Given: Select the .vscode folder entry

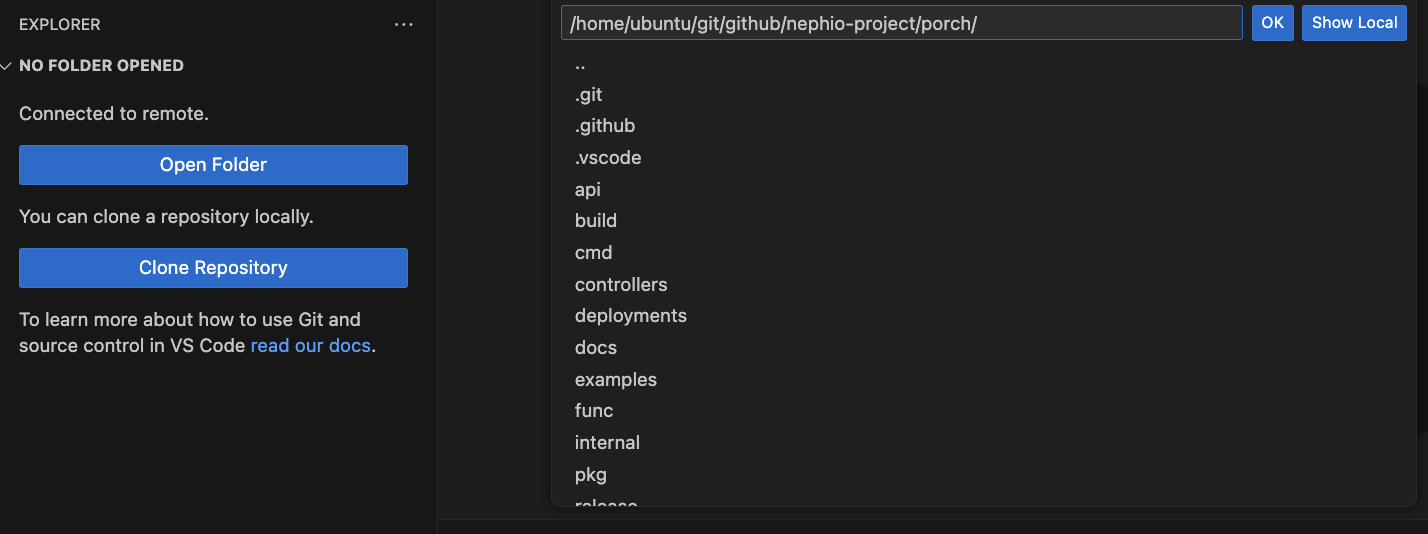Looking at the screenshot, I should [608, 158].
